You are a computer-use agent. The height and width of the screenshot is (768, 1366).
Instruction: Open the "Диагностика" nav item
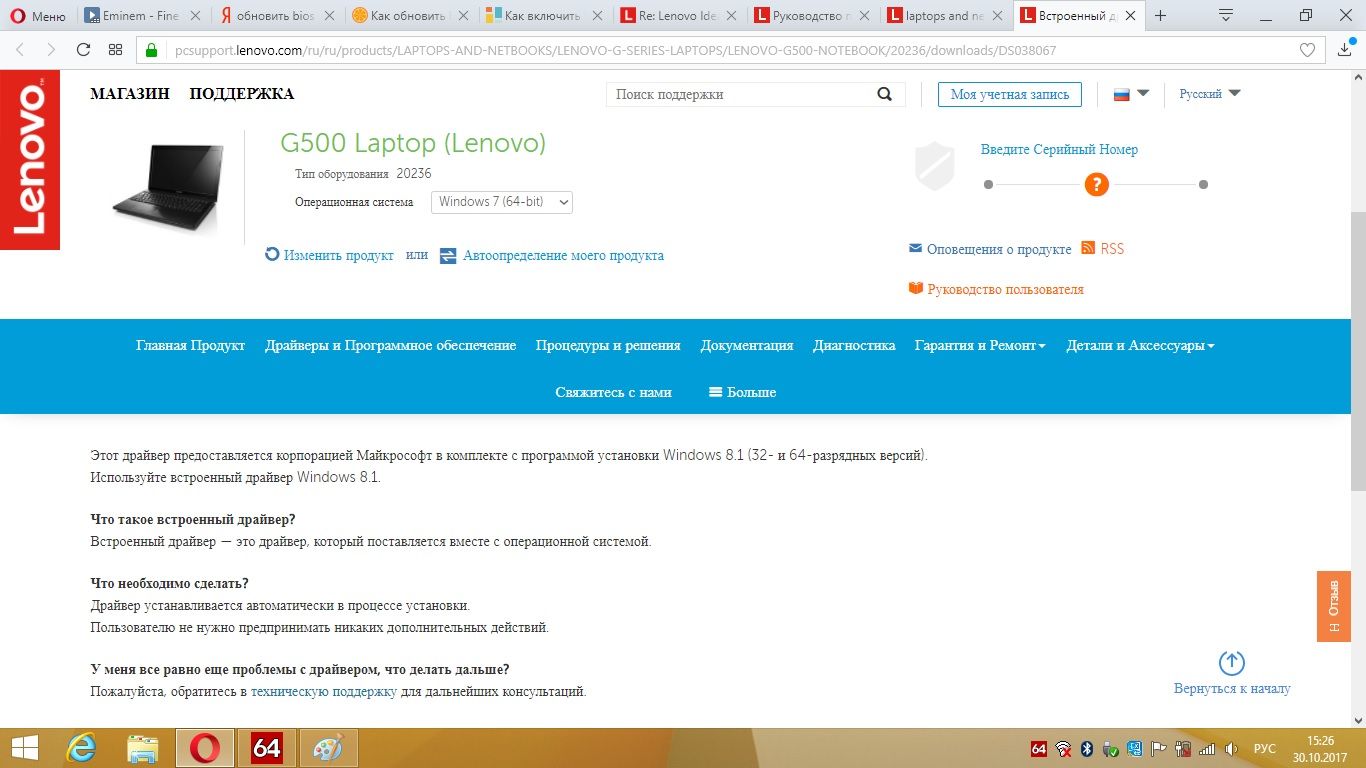pos(854,345)
